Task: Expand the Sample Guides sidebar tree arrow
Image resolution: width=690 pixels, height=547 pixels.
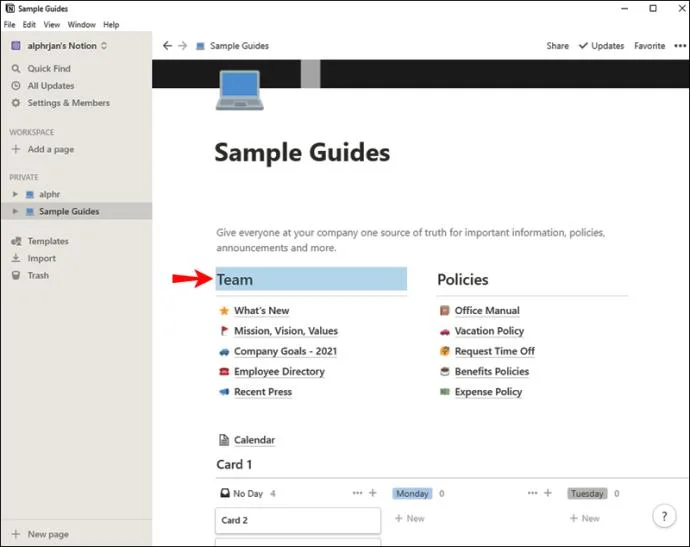Action: click(15, 211)
